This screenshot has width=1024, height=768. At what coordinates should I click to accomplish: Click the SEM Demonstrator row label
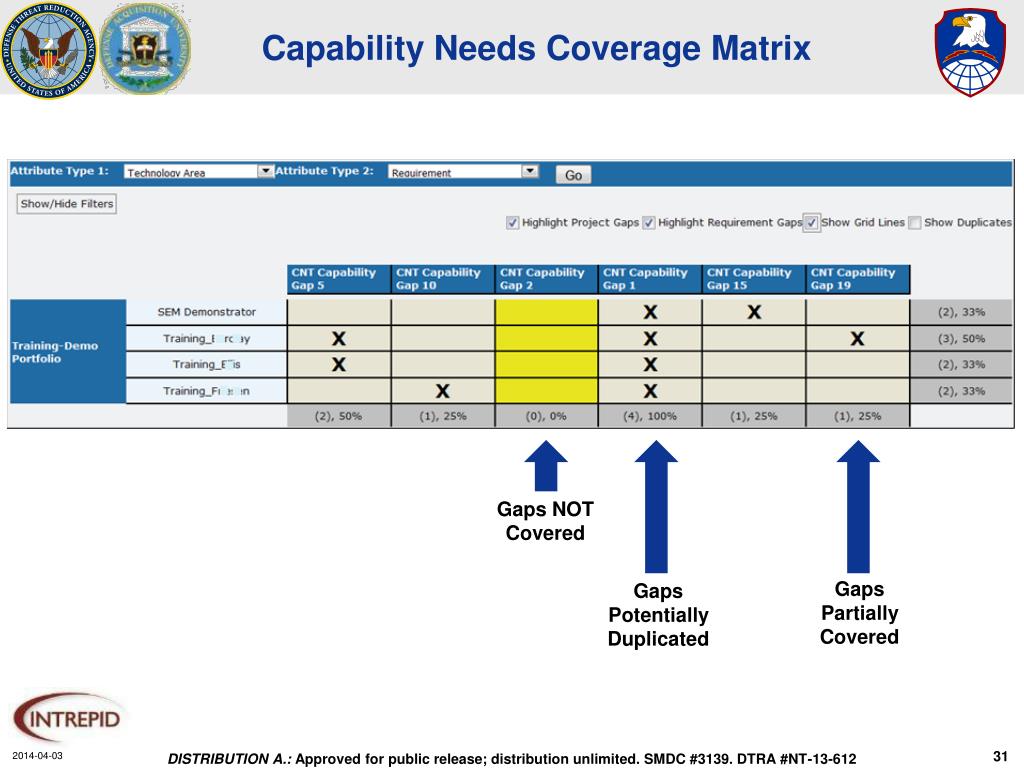point(206,312)
